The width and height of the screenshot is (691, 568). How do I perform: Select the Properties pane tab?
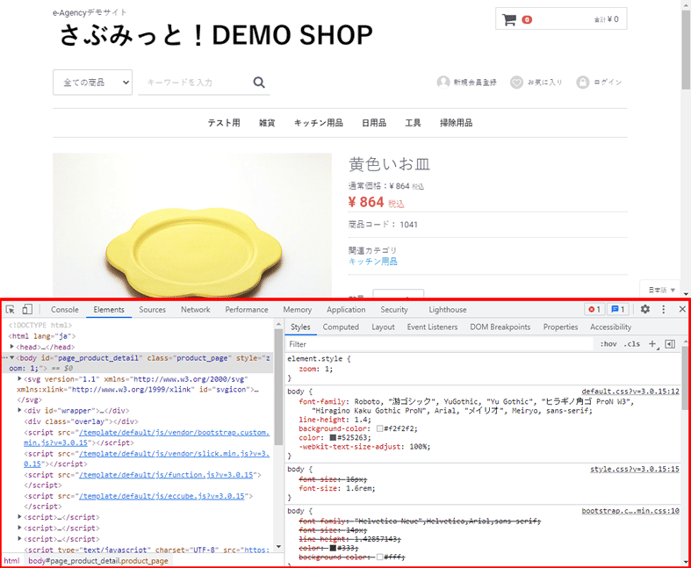coord(560,327)
